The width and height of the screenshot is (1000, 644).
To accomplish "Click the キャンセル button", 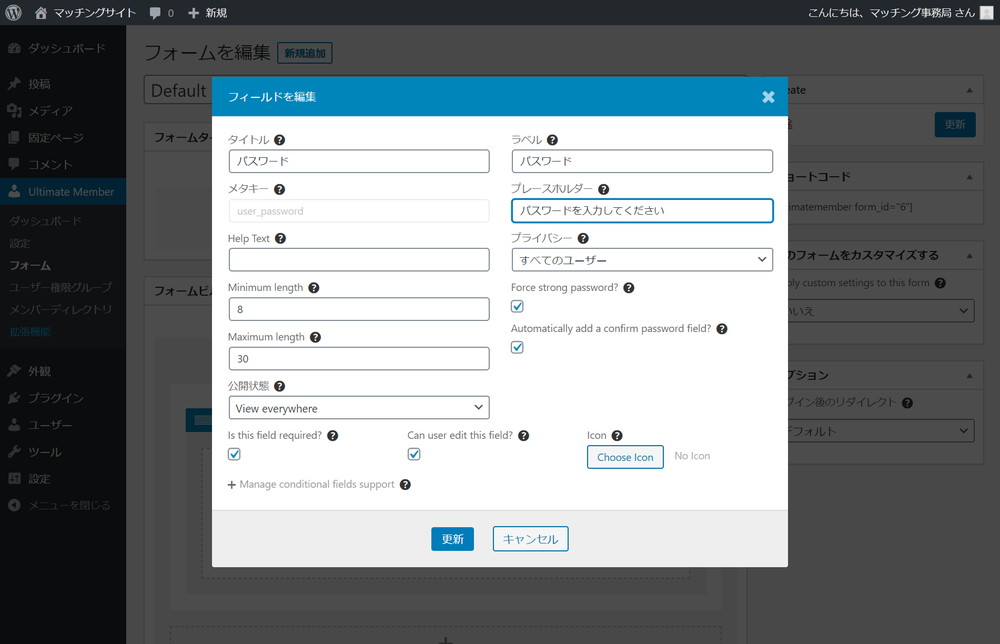I will point(531,539).
